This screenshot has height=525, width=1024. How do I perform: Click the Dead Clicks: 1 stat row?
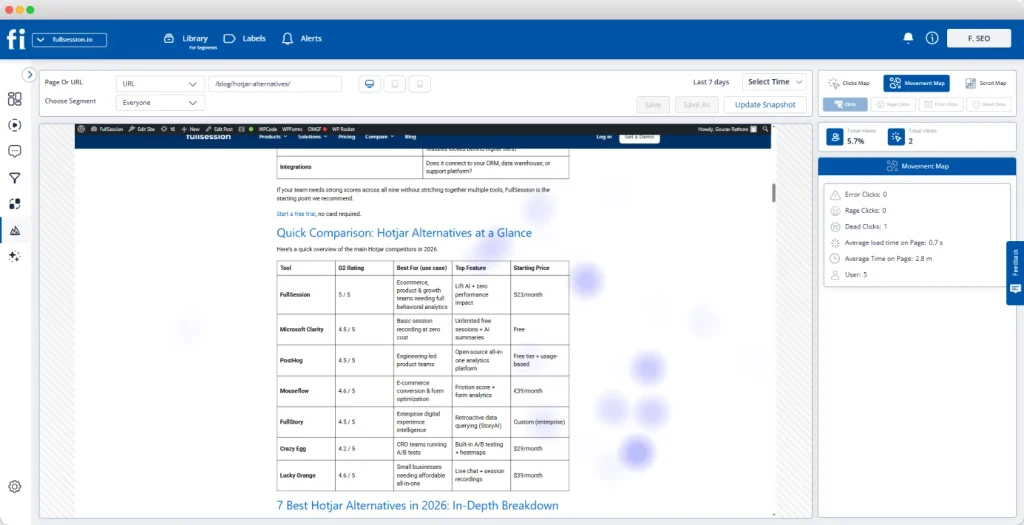[858, 227]
